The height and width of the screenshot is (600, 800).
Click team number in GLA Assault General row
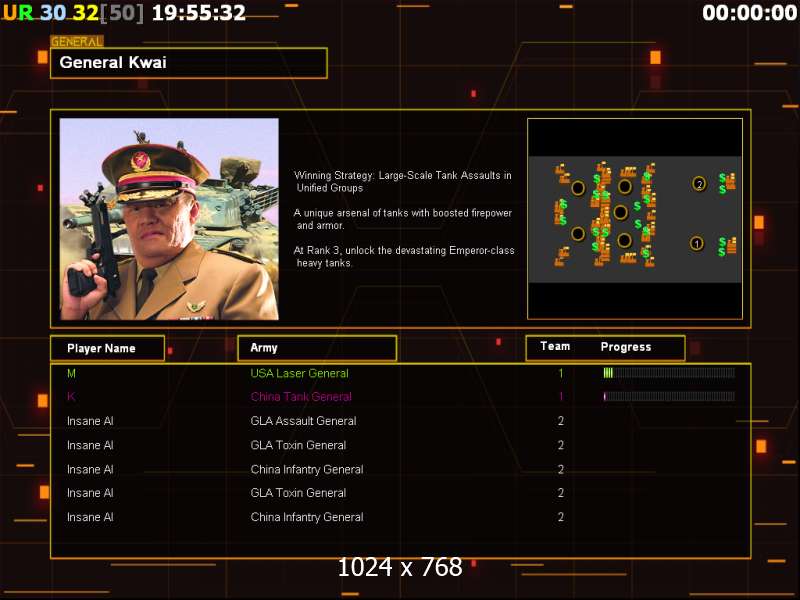pos(561,421)
